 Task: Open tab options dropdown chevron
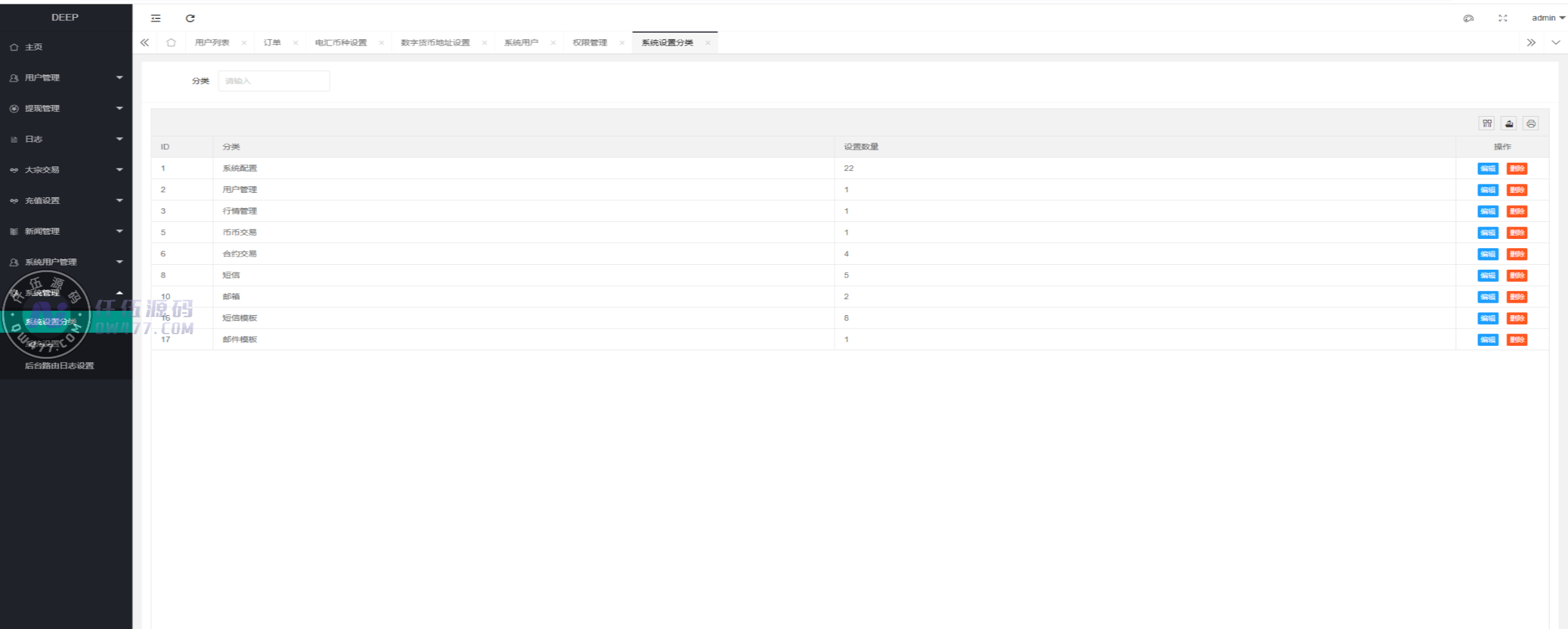1555,42
